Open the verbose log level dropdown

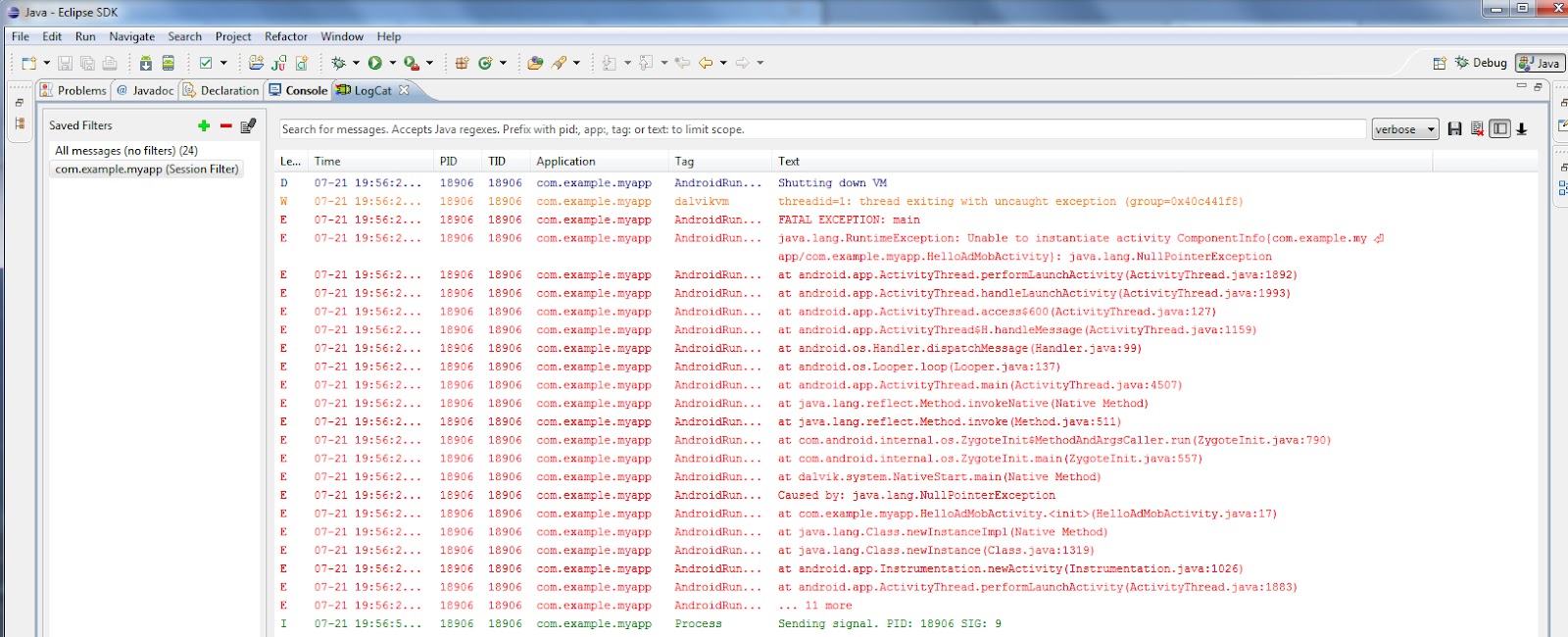click(1405, 129)
